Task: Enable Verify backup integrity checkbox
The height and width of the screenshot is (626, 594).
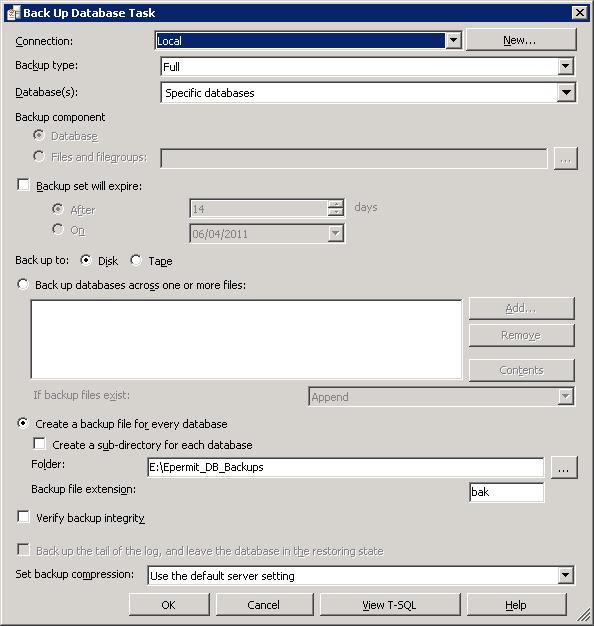Action: (24, 517)
